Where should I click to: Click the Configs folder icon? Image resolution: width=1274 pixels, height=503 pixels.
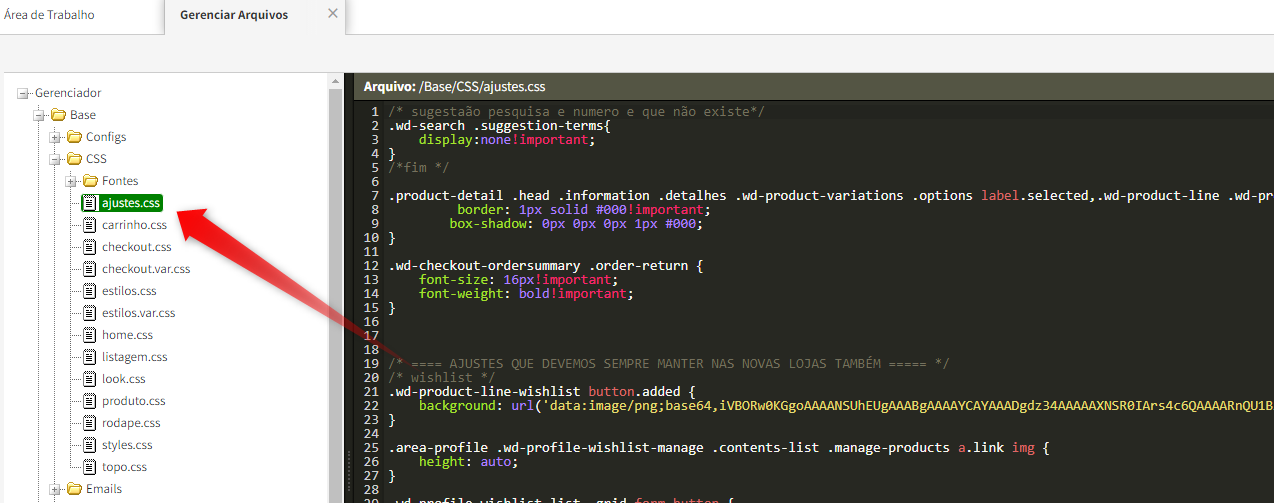pyautogui.click(x=74, y=137)
